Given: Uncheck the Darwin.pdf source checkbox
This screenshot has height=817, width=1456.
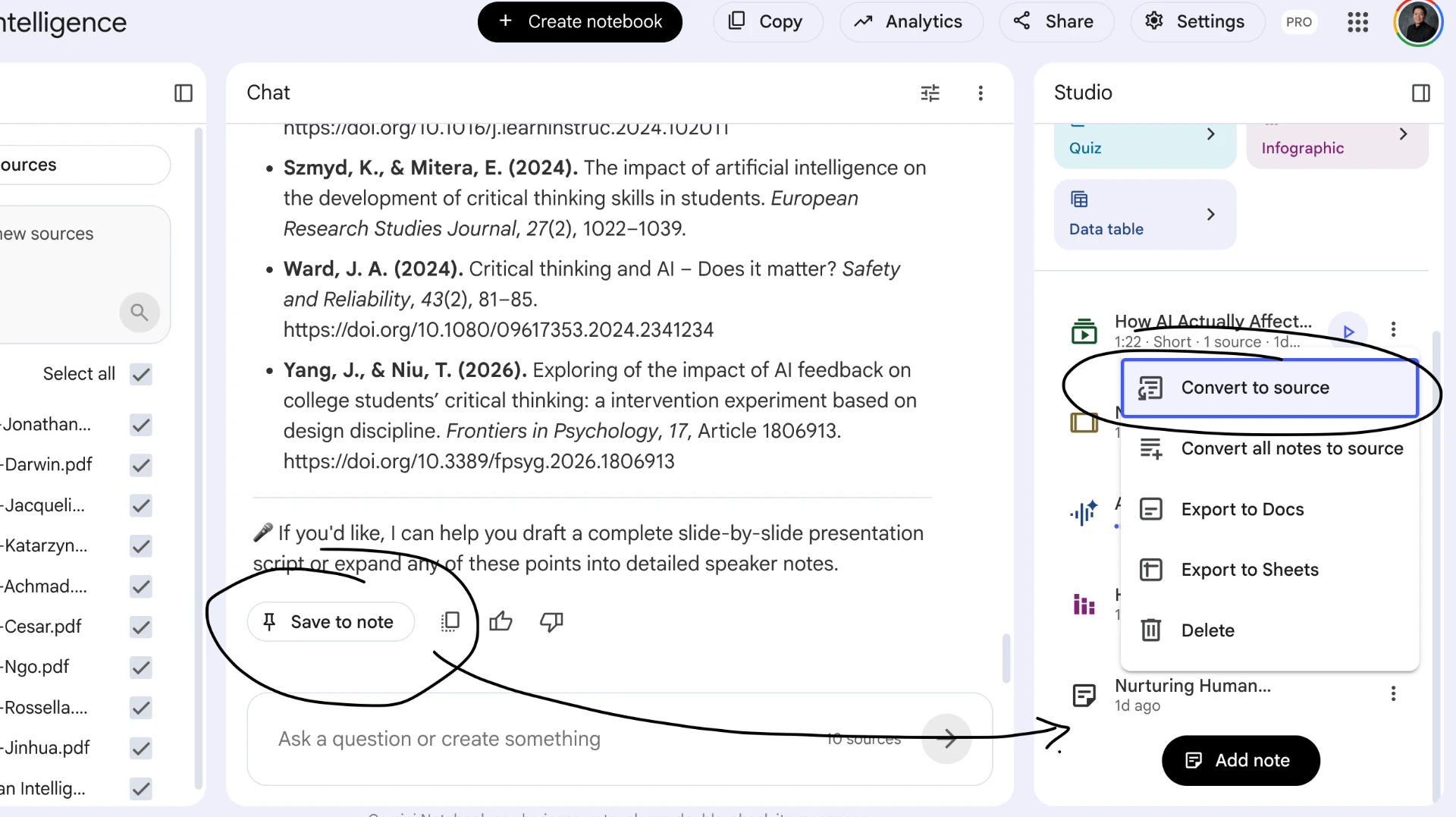Looking at the screenshot, I should click(x=141, y=465).
